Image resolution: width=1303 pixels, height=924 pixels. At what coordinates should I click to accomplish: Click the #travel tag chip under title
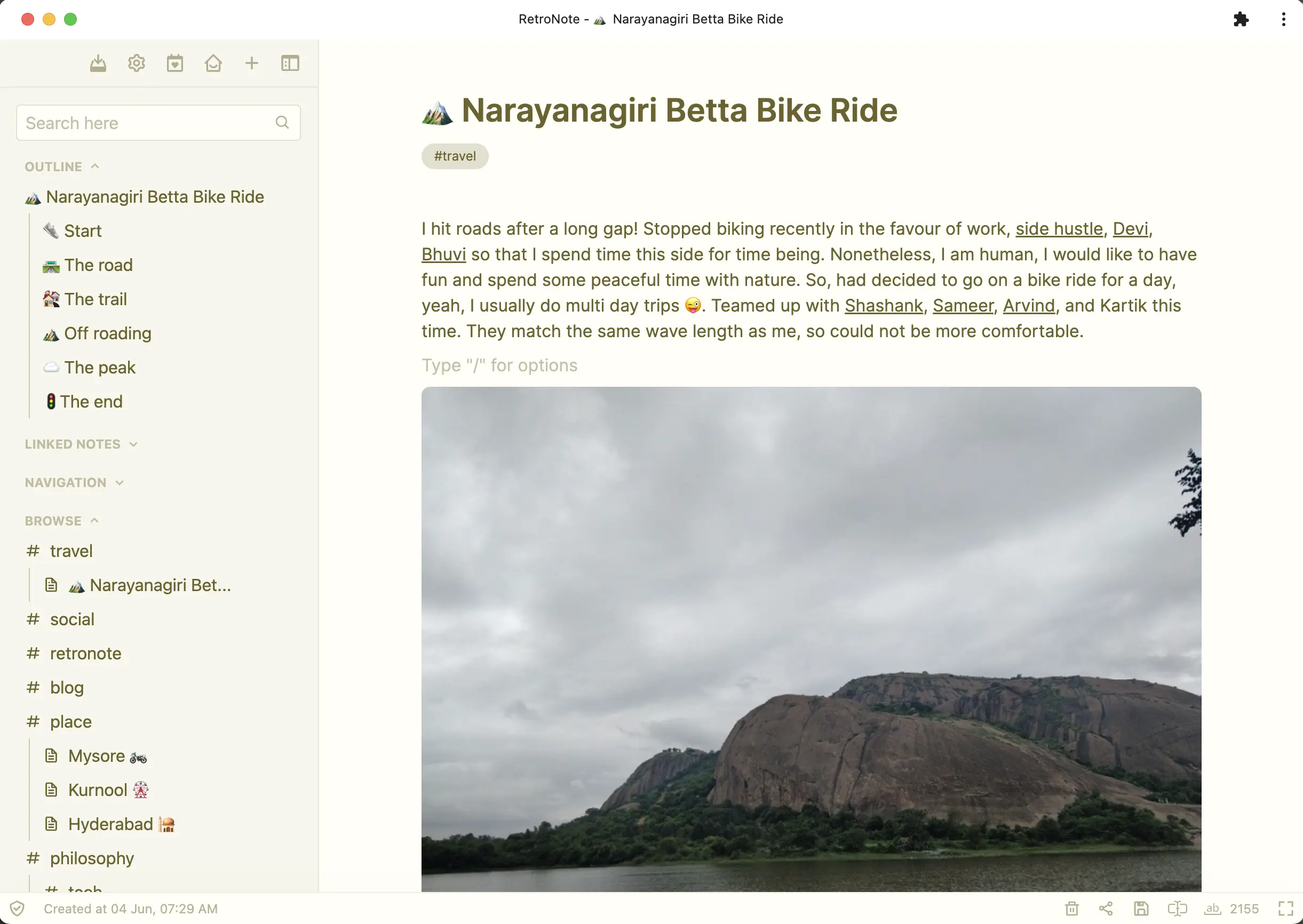coord(455,156)
